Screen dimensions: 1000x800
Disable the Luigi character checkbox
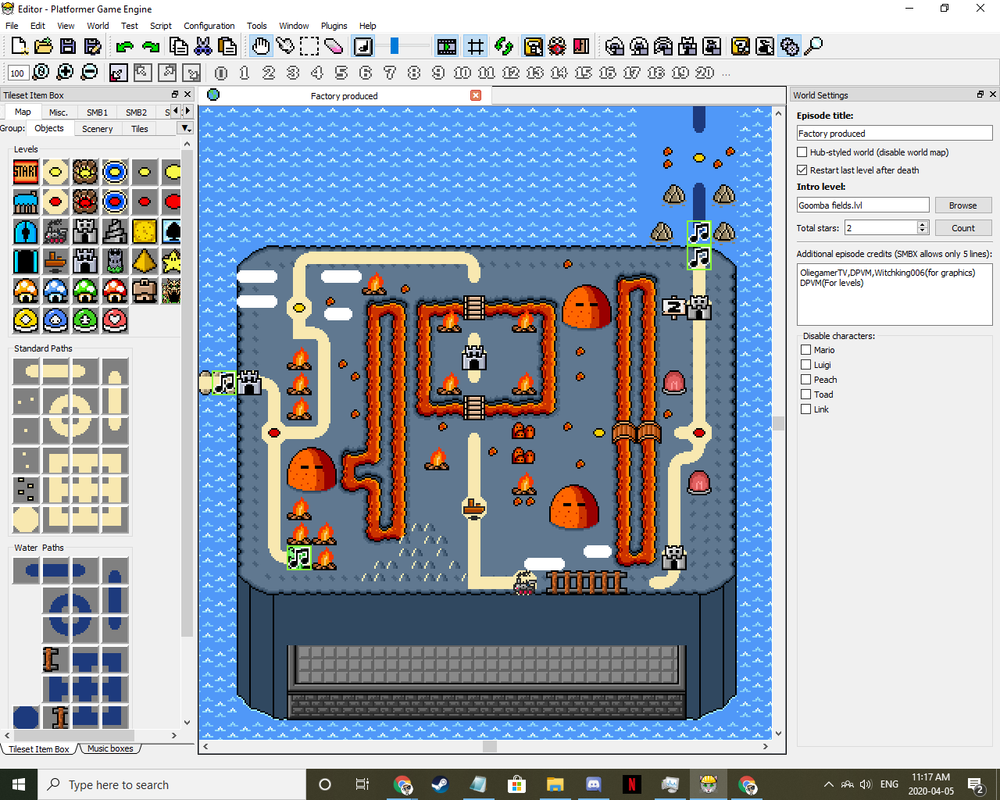coord(806,365)
